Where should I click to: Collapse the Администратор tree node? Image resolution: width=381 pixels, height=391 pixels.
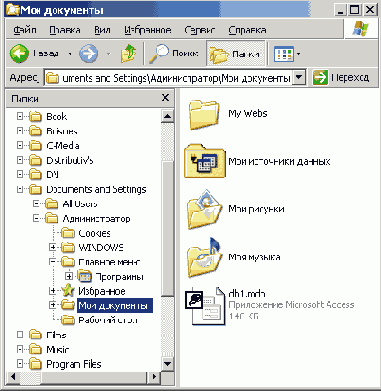(36, 219)
